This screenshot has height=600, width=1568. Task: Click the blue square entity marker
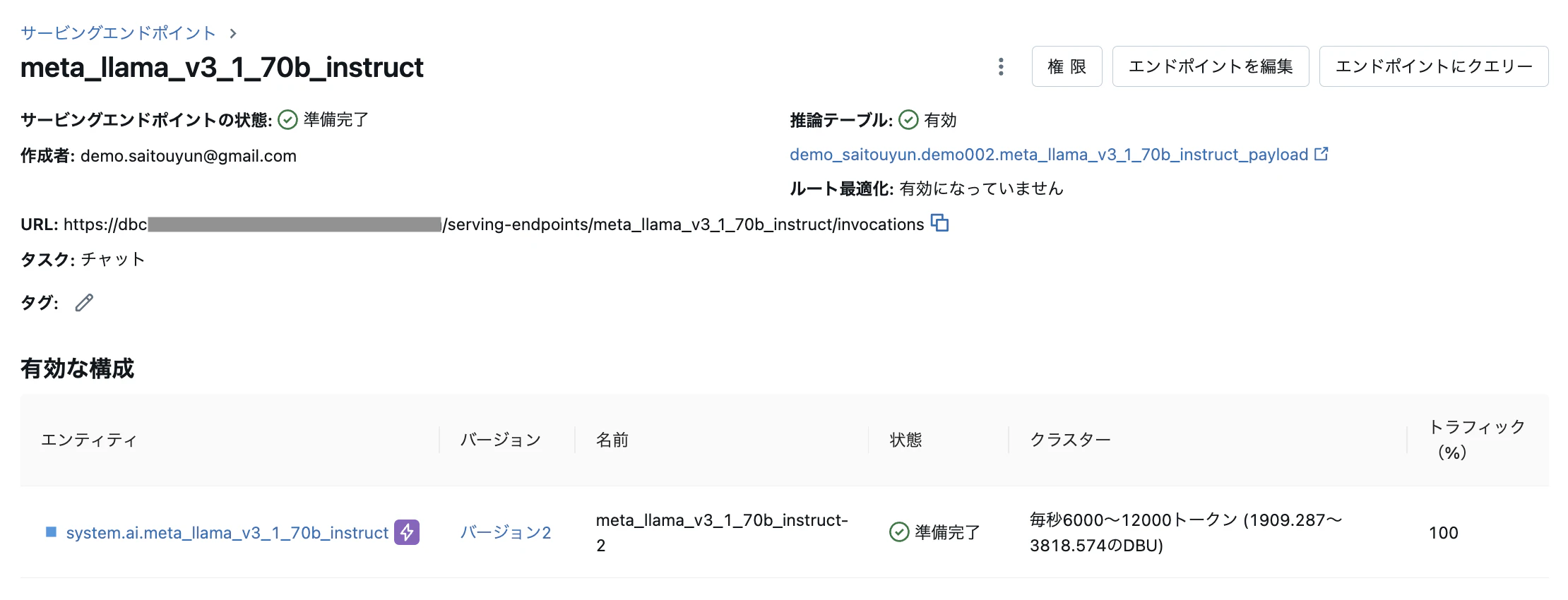click(51, 532)
